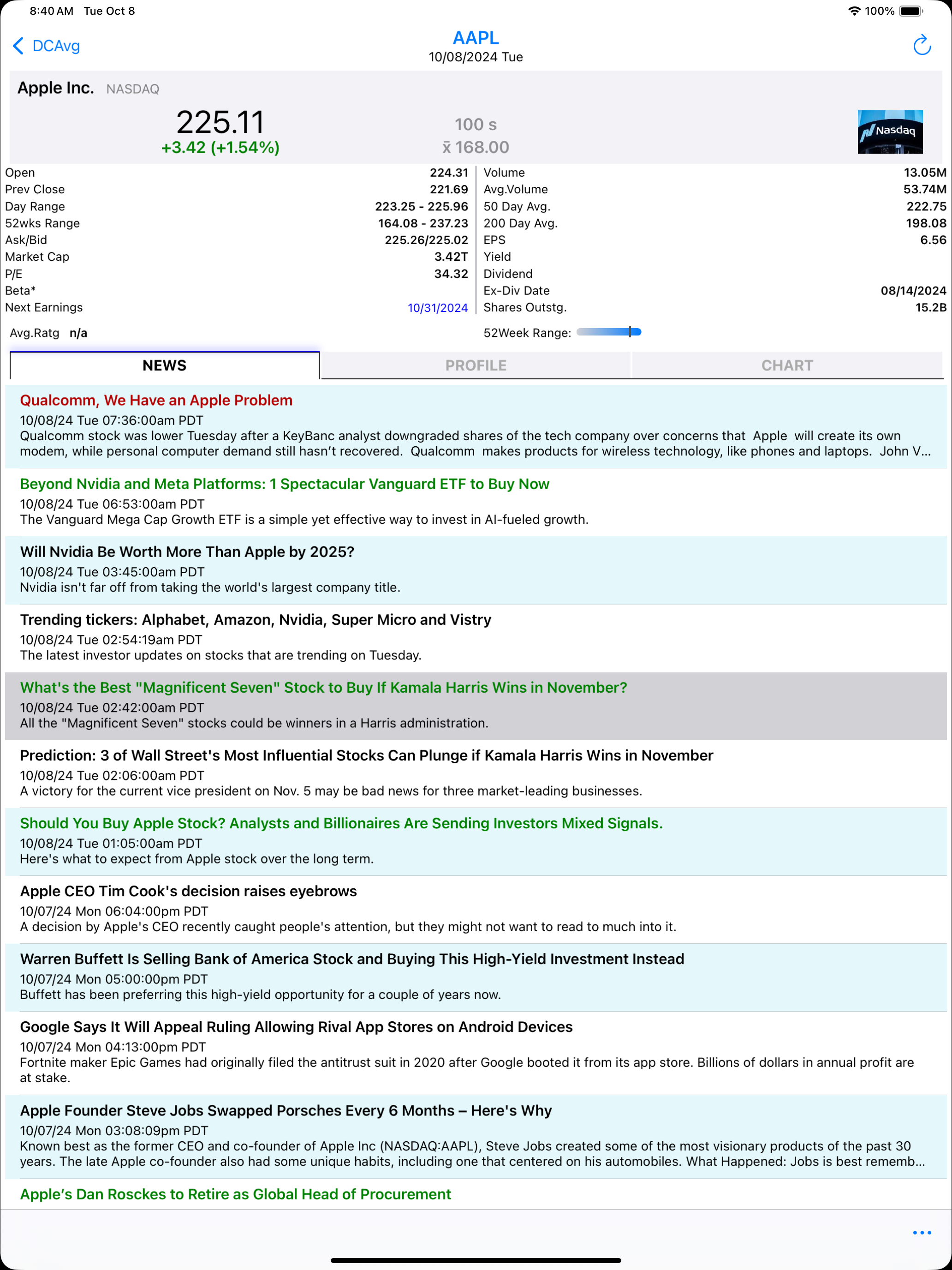Viewport: 952px width, 1270px height.
Task: Tap the 50 Day Avg. value 222.75
Action: click(x=927, y=207)
